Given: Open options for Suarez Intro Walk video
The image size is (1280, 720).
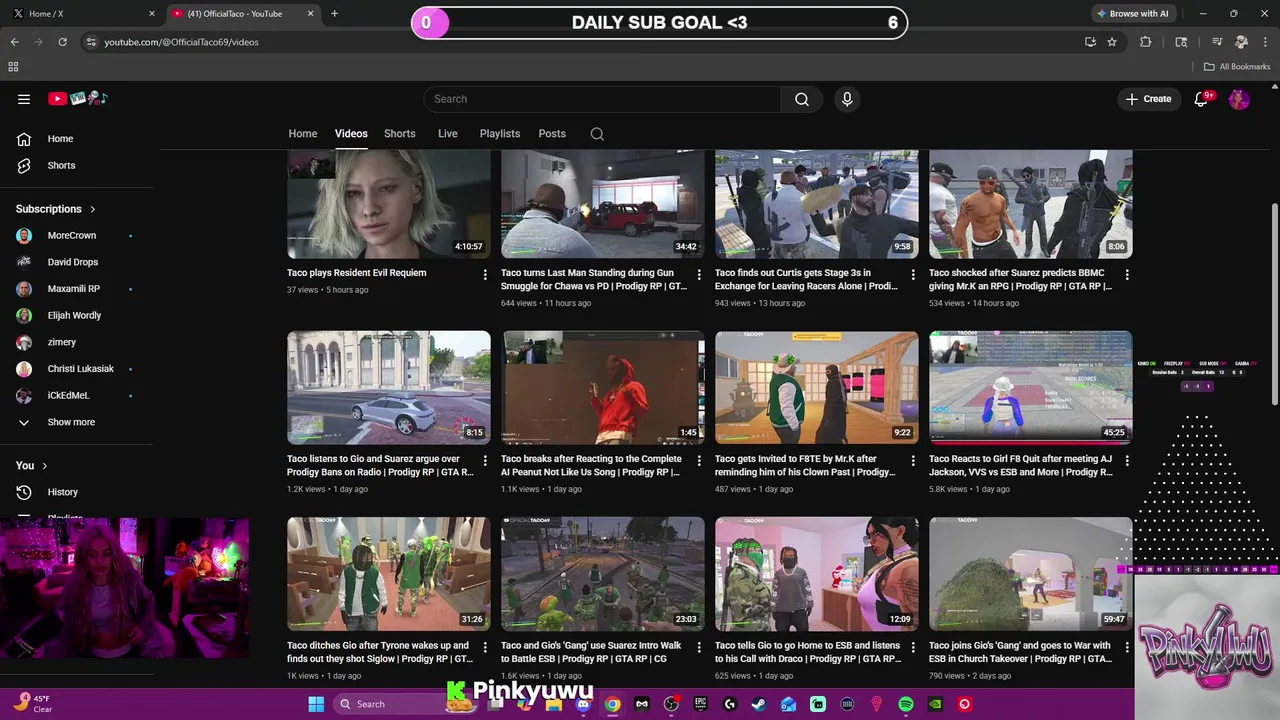Looking at the screenshot, I should point(699,647).
